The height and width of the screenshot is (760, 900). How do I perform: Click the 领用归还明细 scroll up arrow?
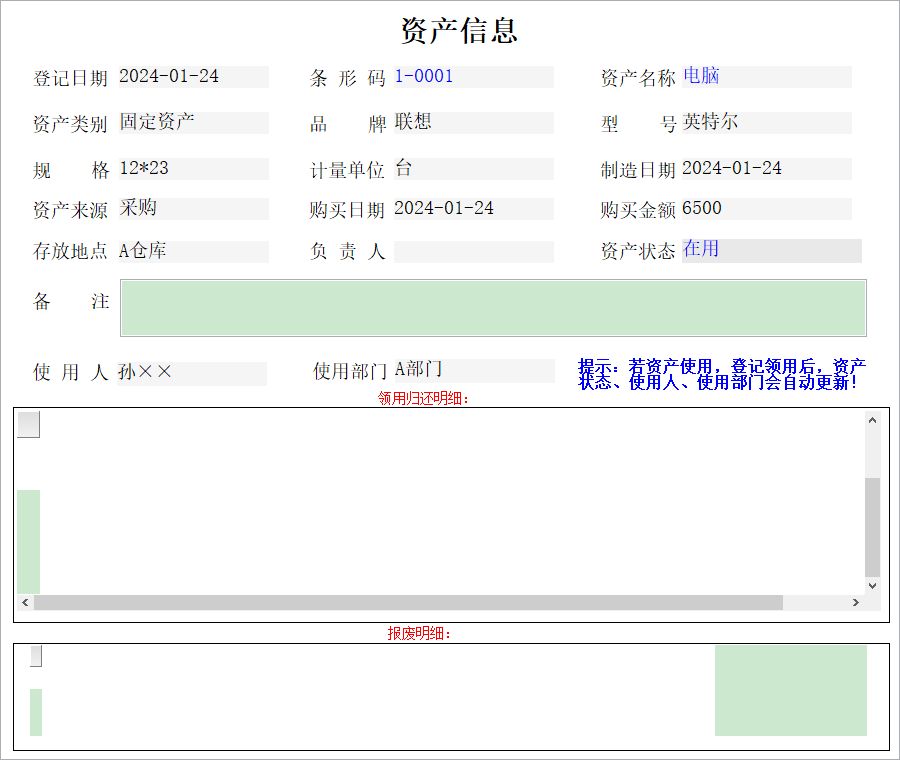point(872,420)
